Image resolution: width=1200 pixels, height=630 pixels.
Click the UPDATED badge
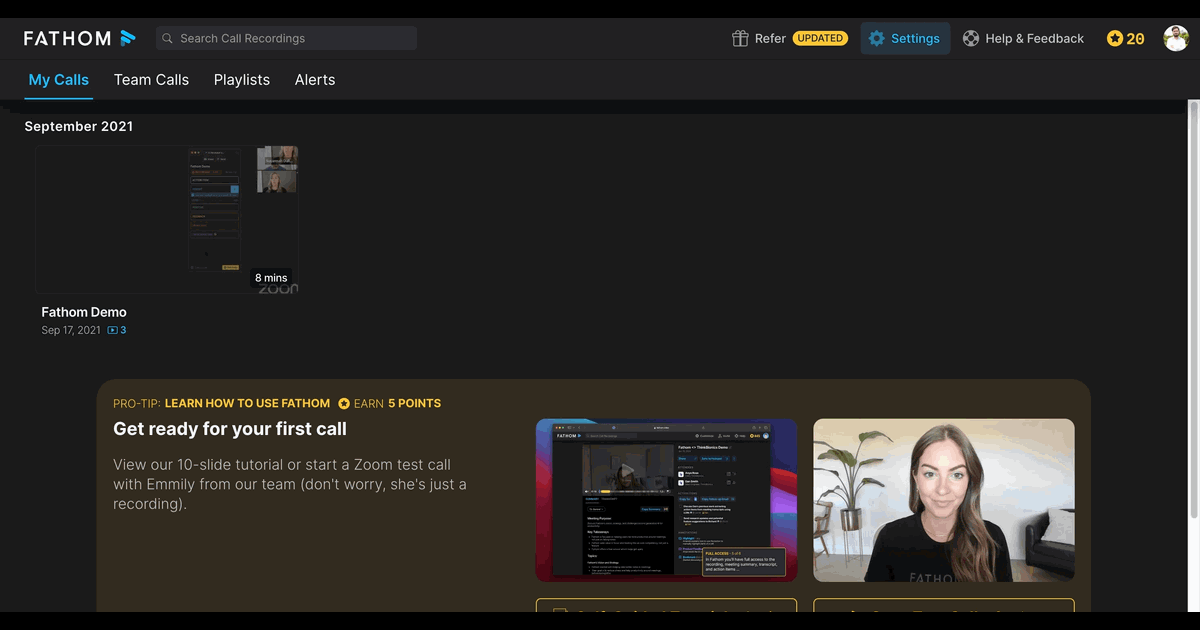click(820, 38)
